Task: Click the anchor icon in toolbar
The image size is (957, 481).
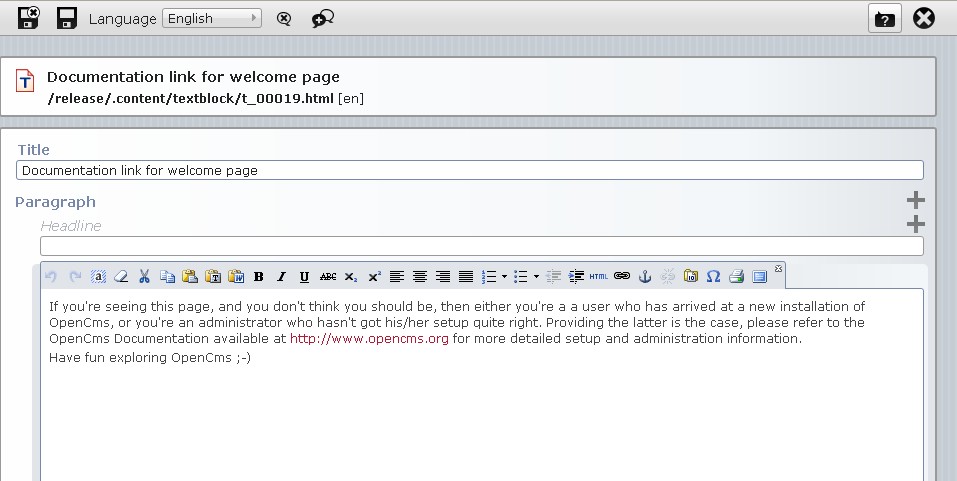Action: tap(645, 277)
